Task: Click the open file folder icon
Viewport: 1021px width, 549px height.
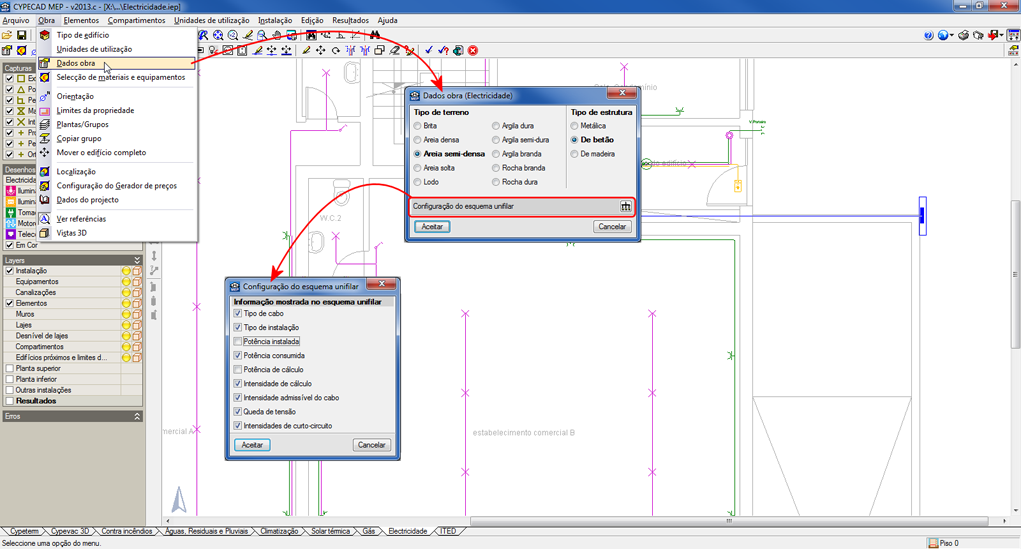Action: click(7, 36)
